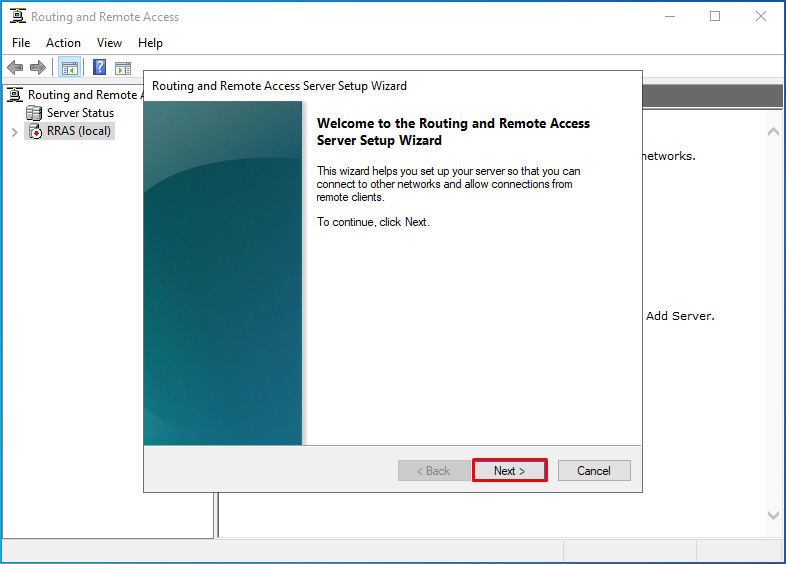
Task: Click the RRAS (local) server icon
Action: (35, 131)
